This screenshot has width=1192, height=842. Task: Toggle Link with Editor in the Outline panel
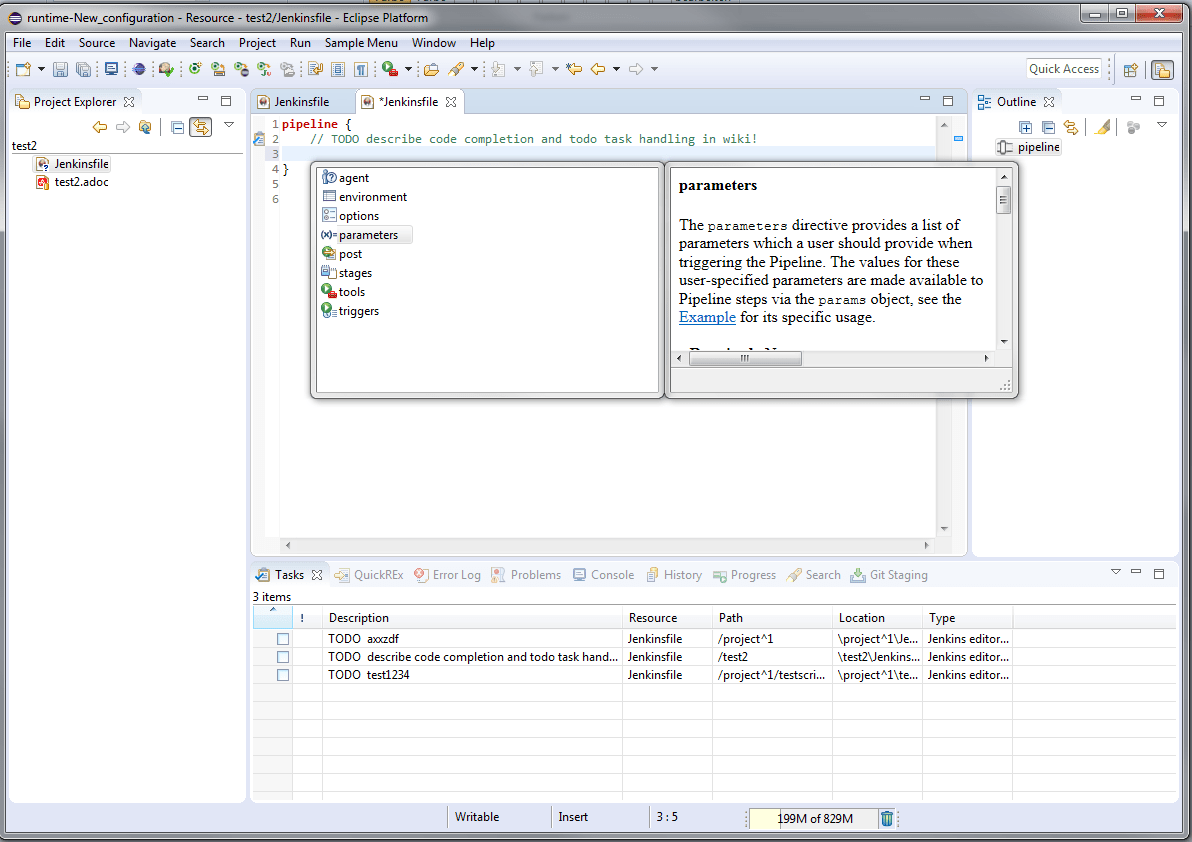click(x=1071, y=127)
